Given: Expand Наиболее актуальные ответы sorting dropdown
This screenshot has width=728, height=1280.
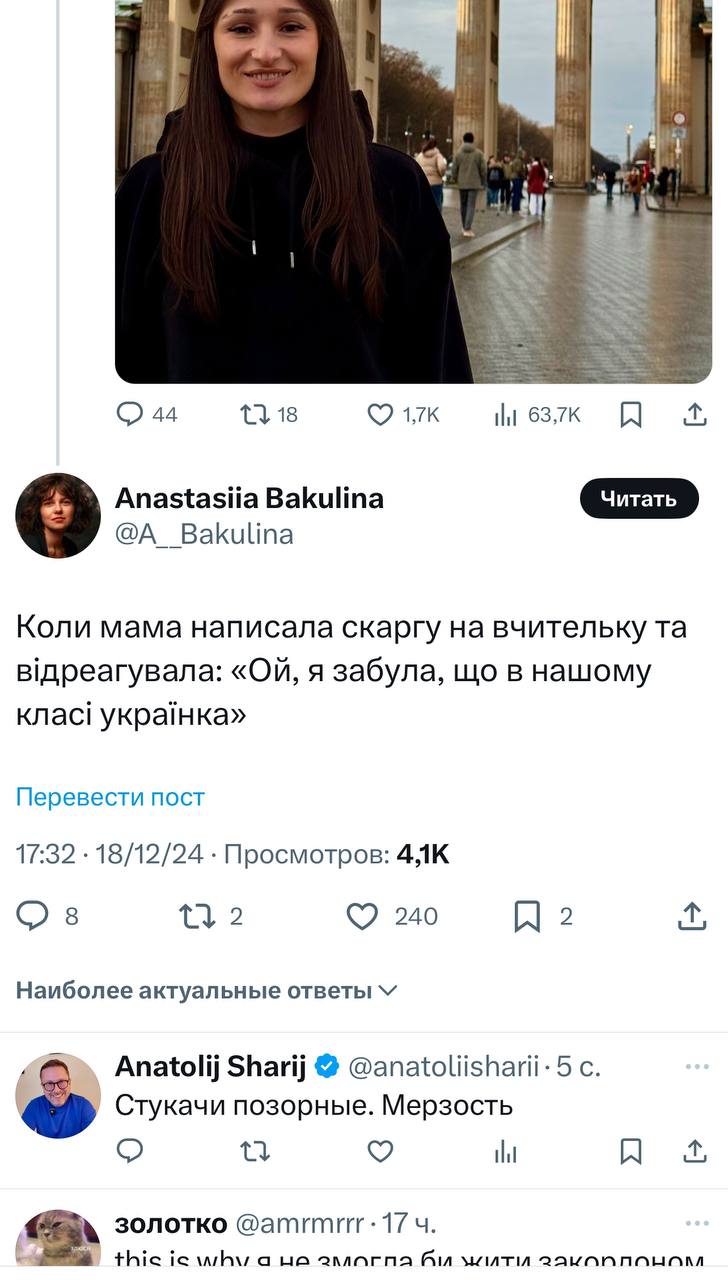Looking at the screenshot, I should point(207,991).
